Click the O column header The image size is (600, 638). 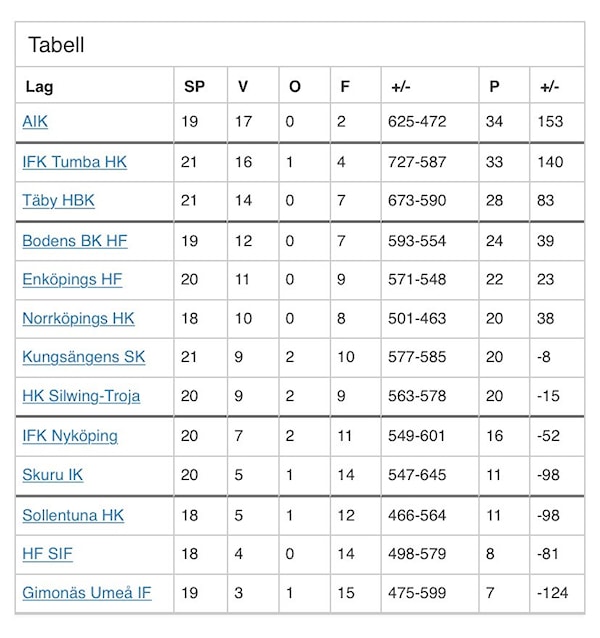tap(295, 87)
